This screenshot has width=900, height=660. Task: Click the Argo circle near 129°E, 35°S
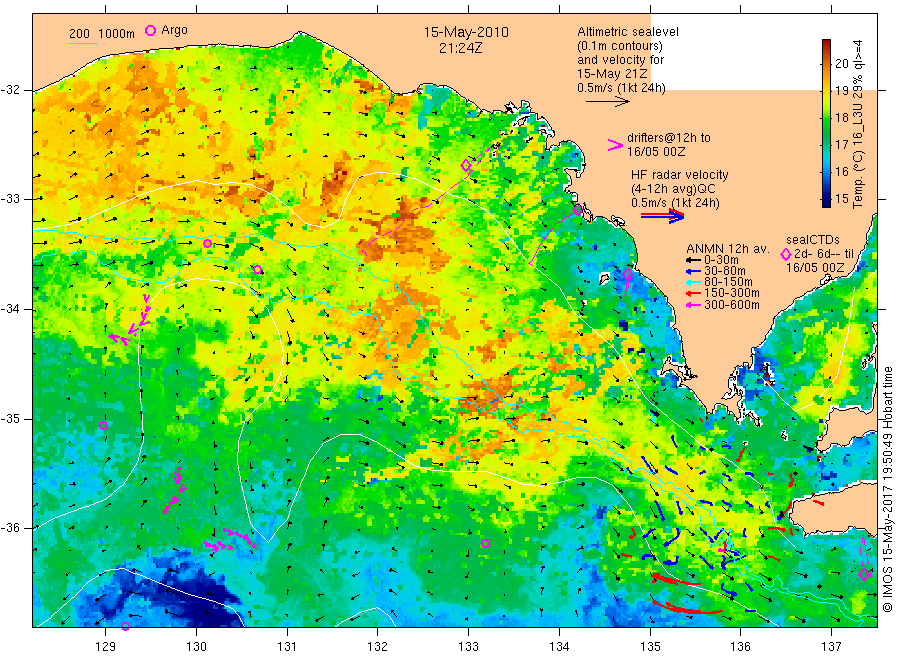click(x=103, y=425)
